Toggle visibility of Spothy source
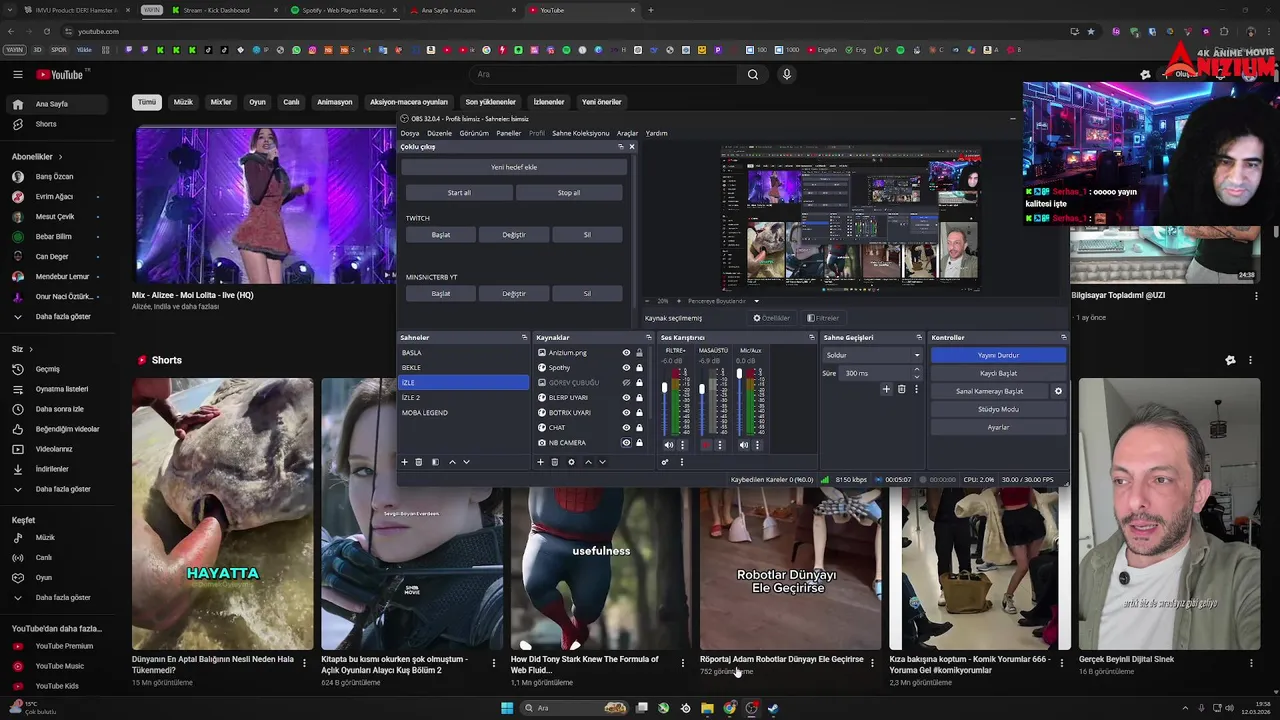The image size is (1280, 720). click(626, 368)
